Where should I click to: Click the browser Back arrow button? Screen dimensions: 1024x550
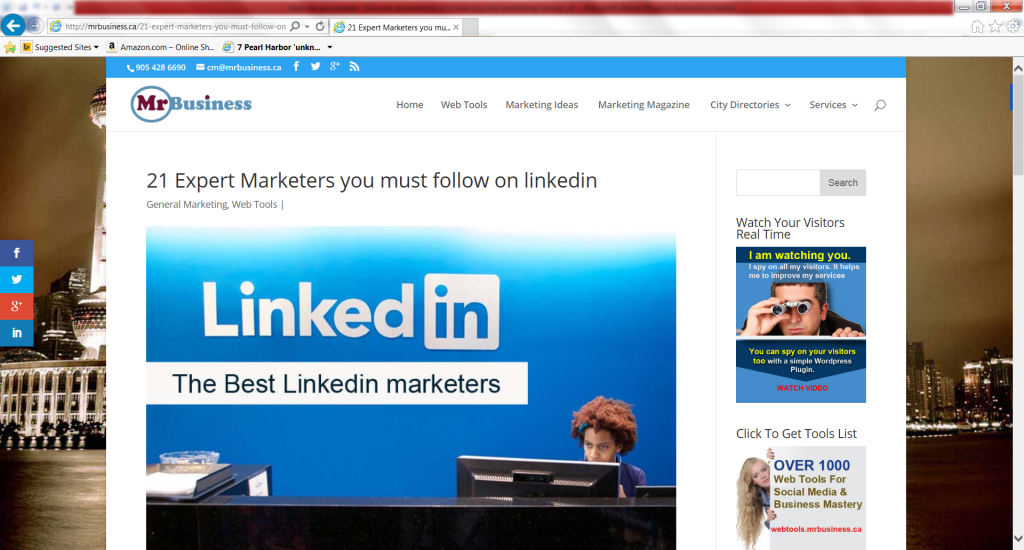(x=13, y=26)
